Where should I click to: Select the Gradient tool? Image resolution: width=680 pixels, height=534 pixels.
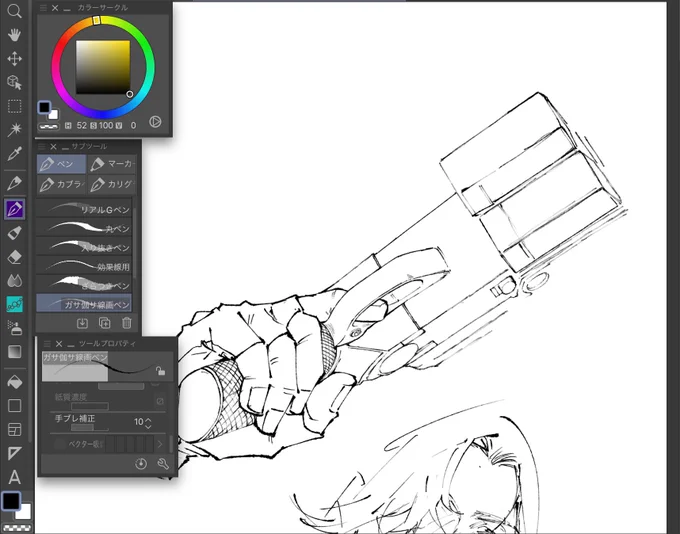(x=14, y=352)
